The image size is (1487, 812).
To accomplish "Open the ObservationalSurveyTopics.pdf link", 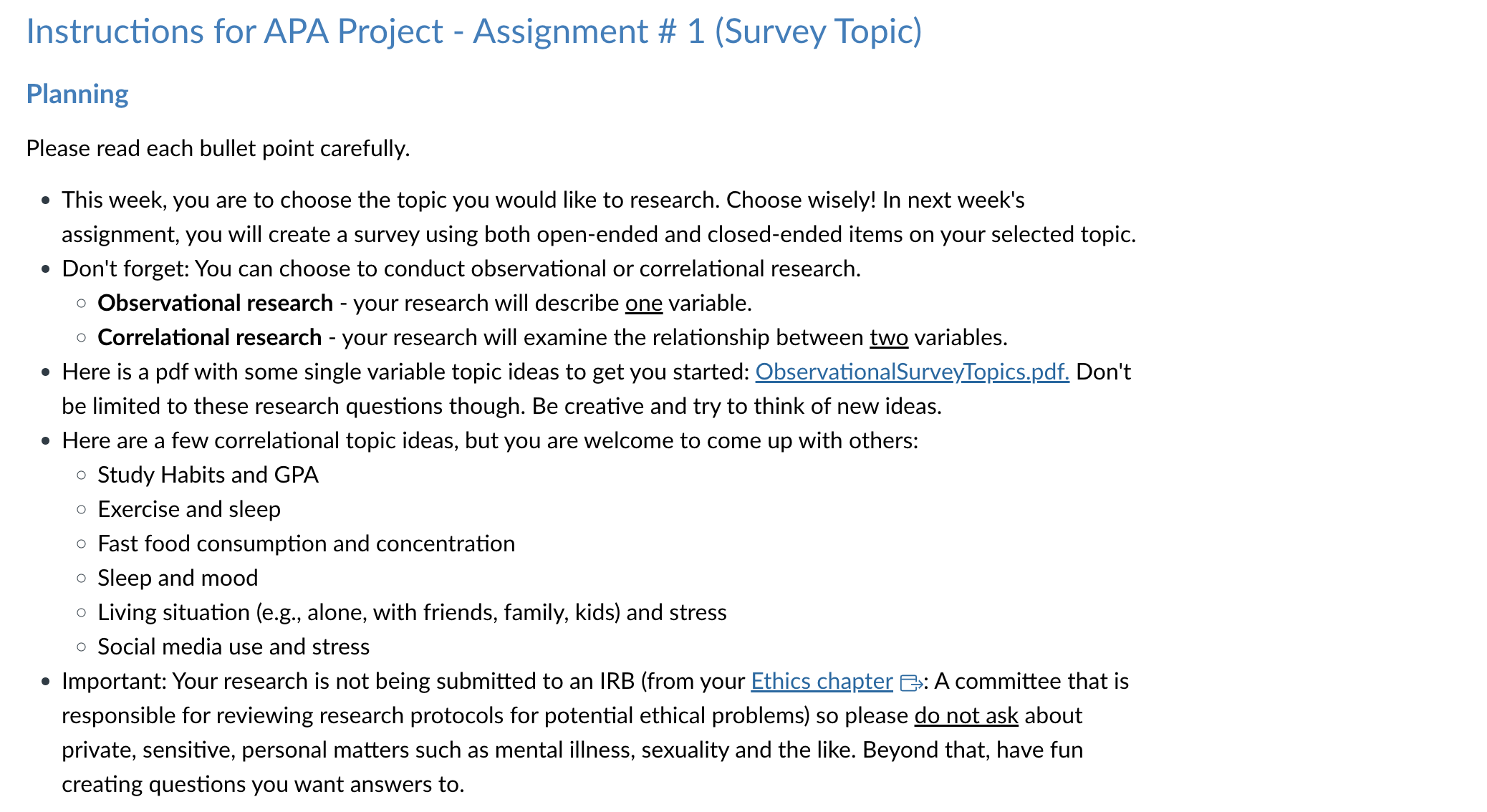I will [x=912, y=372].
